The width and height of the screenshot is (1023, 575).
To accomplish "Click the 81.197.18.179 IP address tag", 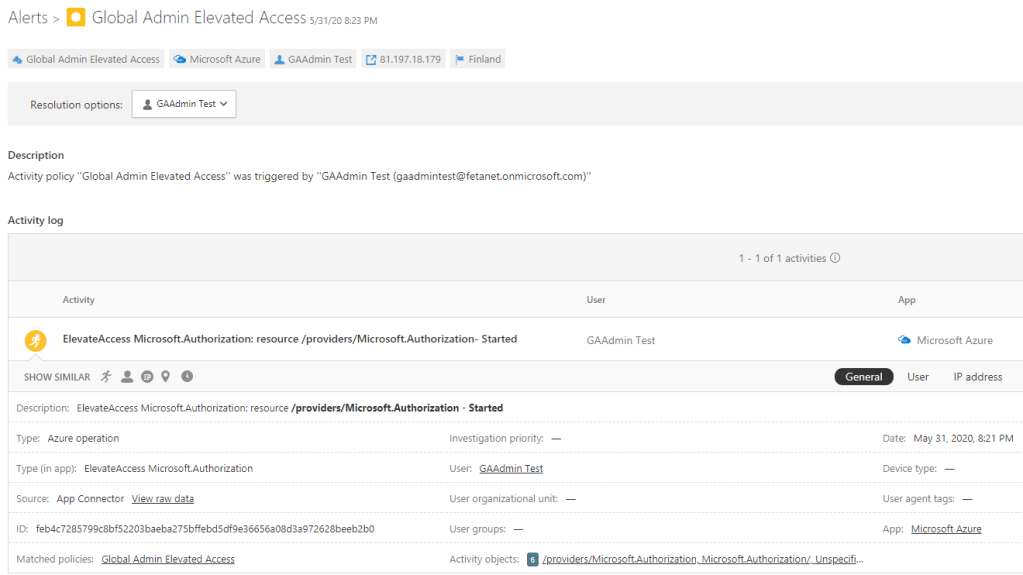I will coord(403,59).
